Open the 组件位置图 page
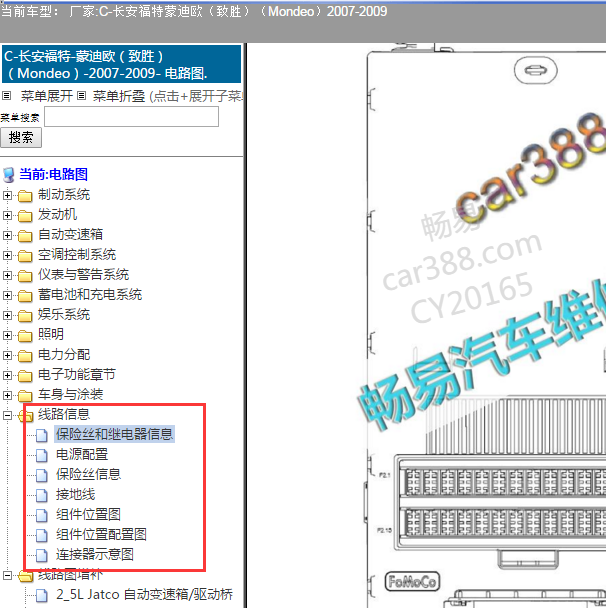 click(88, 515)
